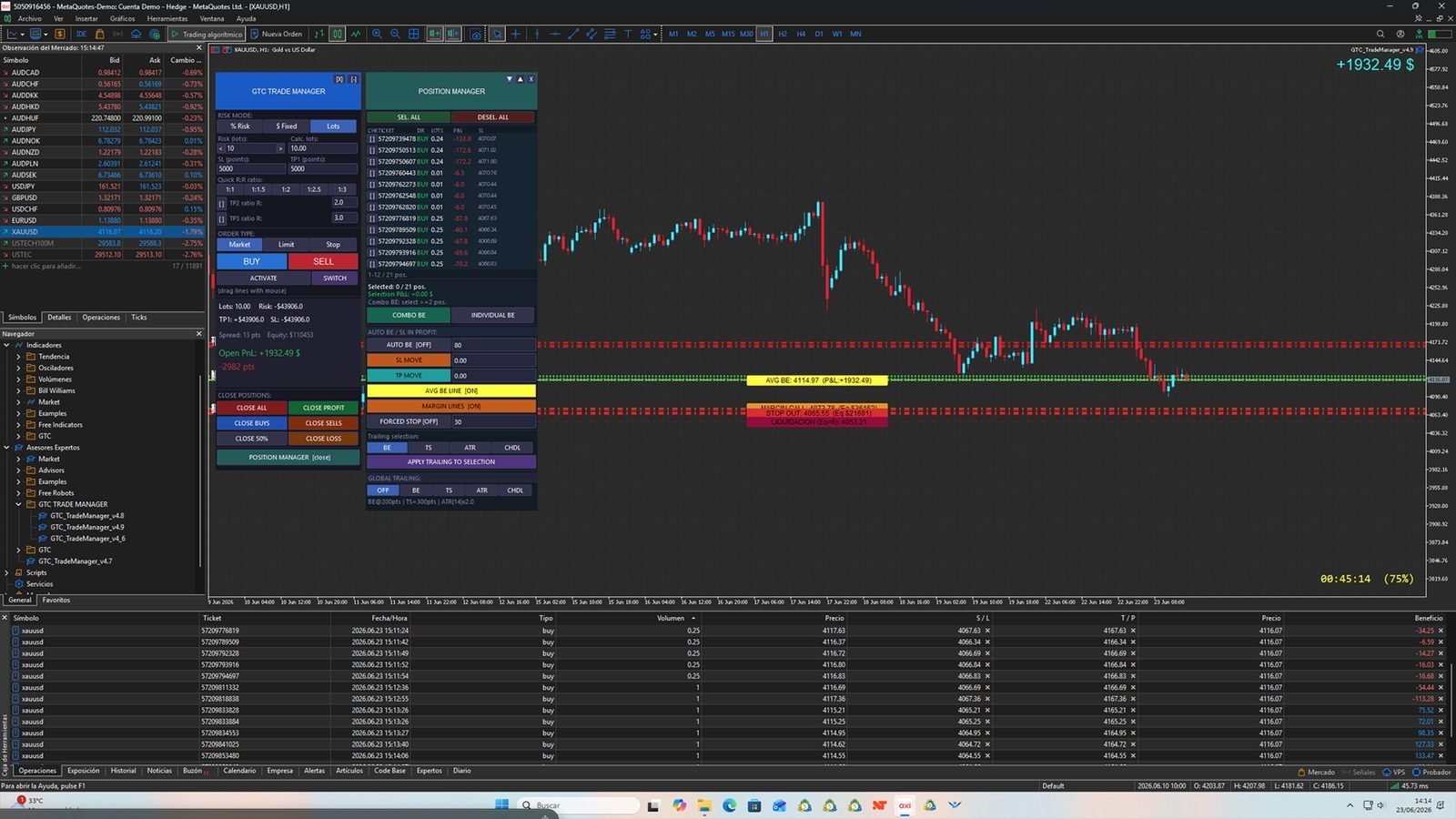The height and width of the screenshot is (819, 1456).
Task: Switch to the Favoritos tab in Navigator
Action: click(x=56, y=601)
